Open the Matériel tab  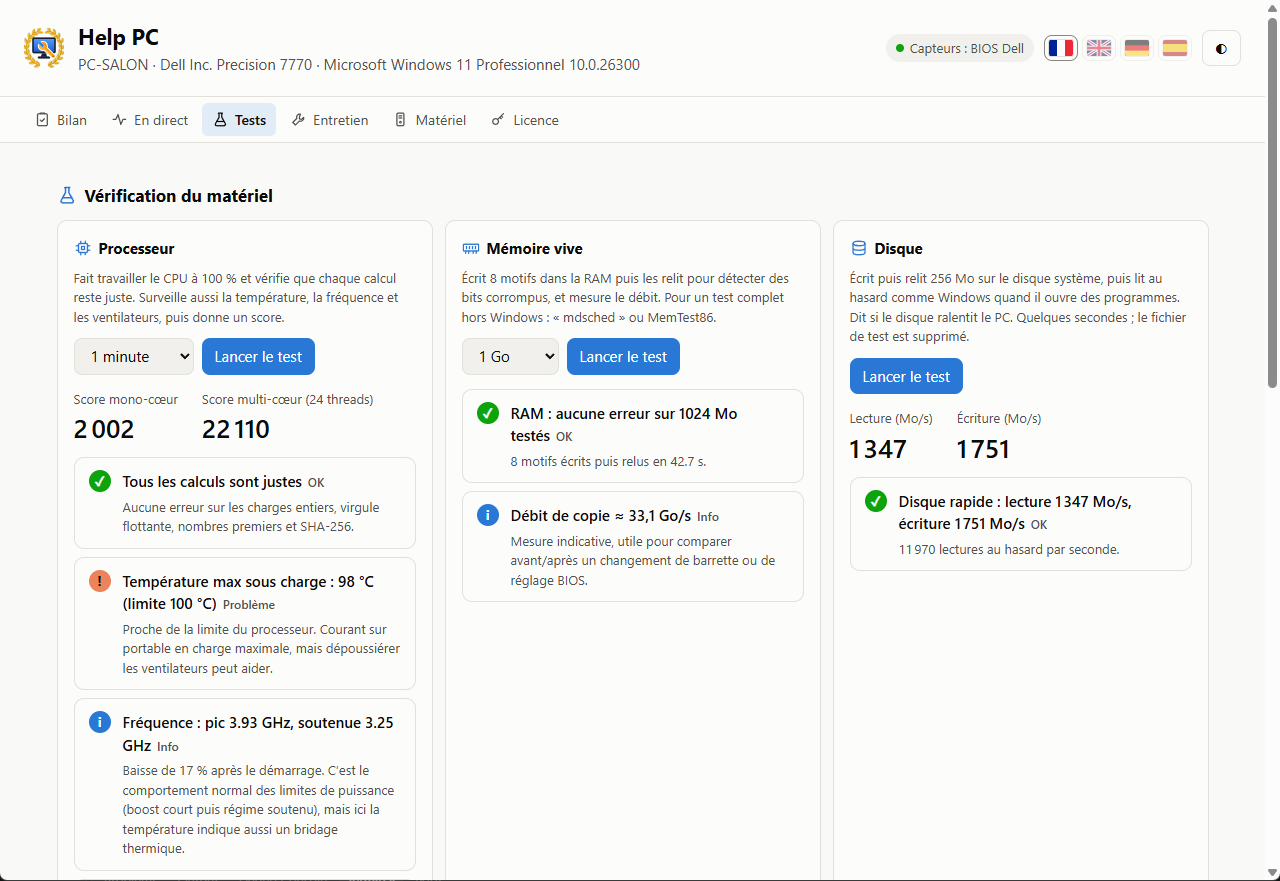coord(430,120)
